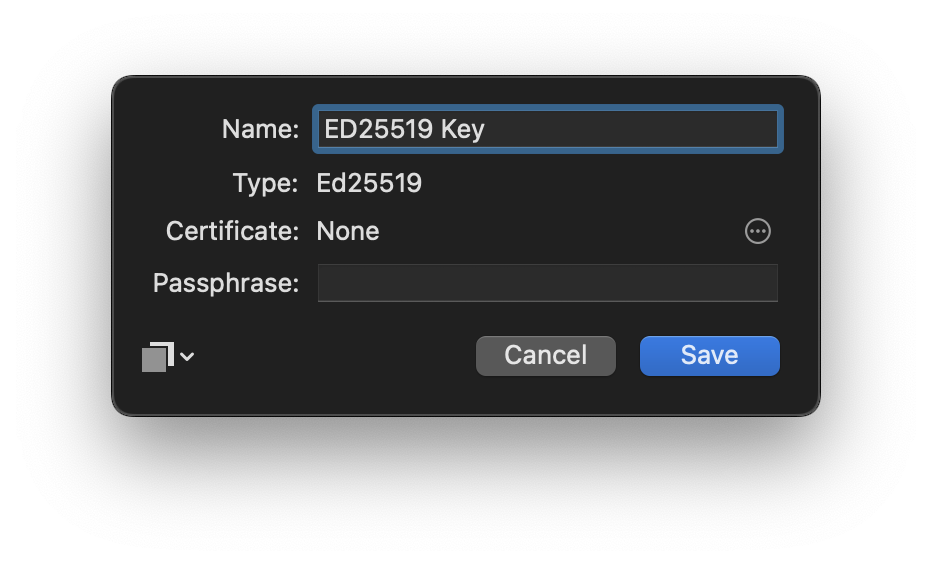
Task: Click the right end of the Passphrase field
Action: 760,283
